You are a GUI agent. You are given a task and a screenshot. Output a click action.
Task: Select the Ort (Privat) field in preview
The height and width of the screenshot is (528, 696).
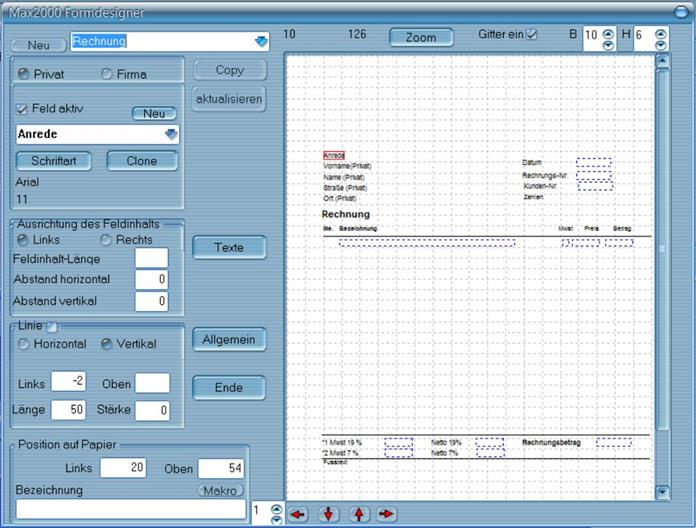(x=340, y=198)
